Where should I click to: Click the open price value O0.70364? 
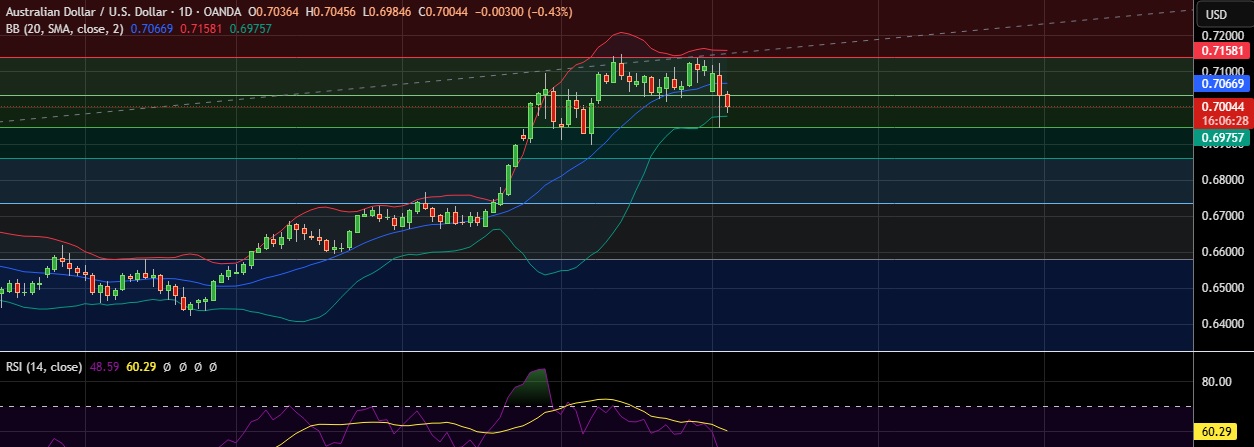coord(277,12)
